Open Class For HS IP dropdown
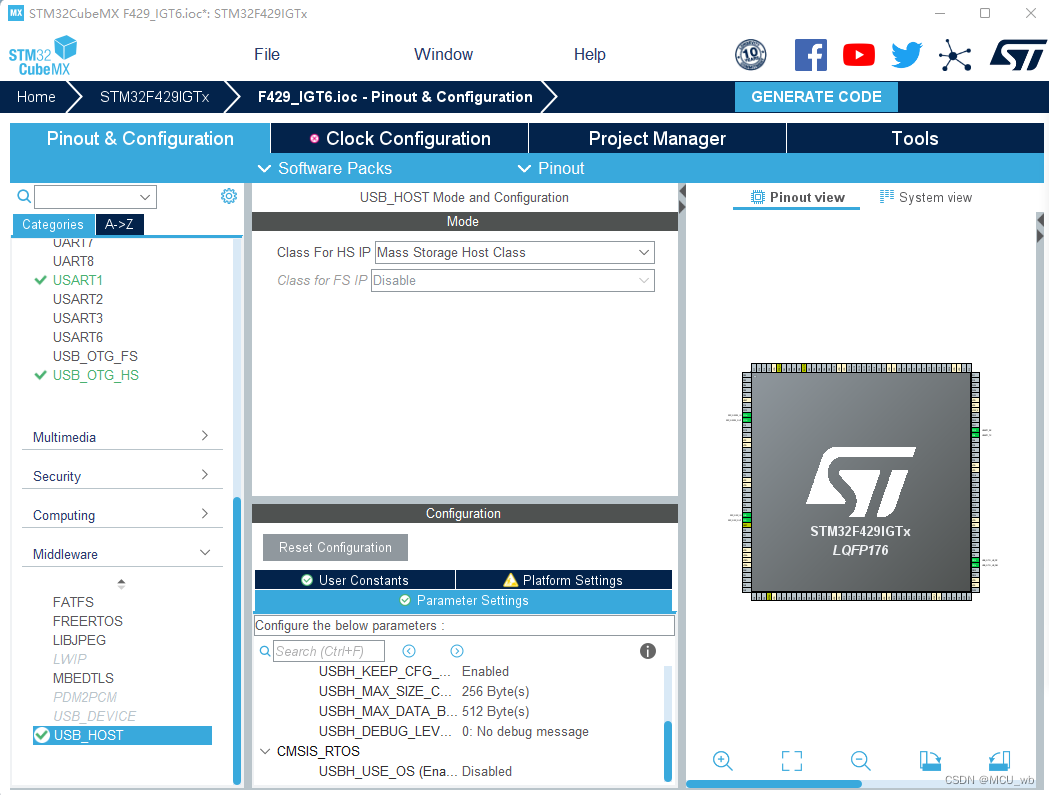Image resolution: width=1049 pixels, height=795 pixels. tap(514, 252)
